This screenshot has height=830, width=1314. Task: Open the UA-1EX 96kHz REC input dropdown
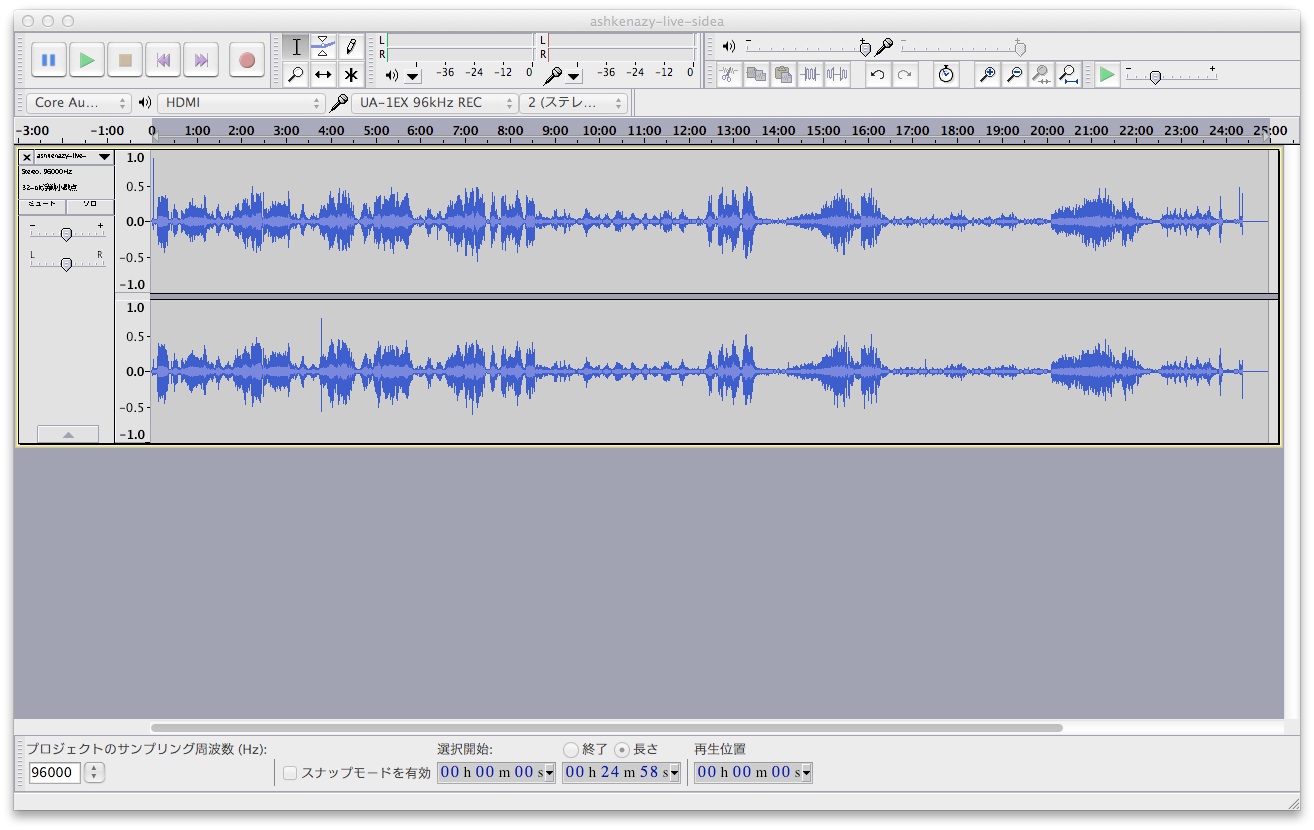[x=434, y=102]
